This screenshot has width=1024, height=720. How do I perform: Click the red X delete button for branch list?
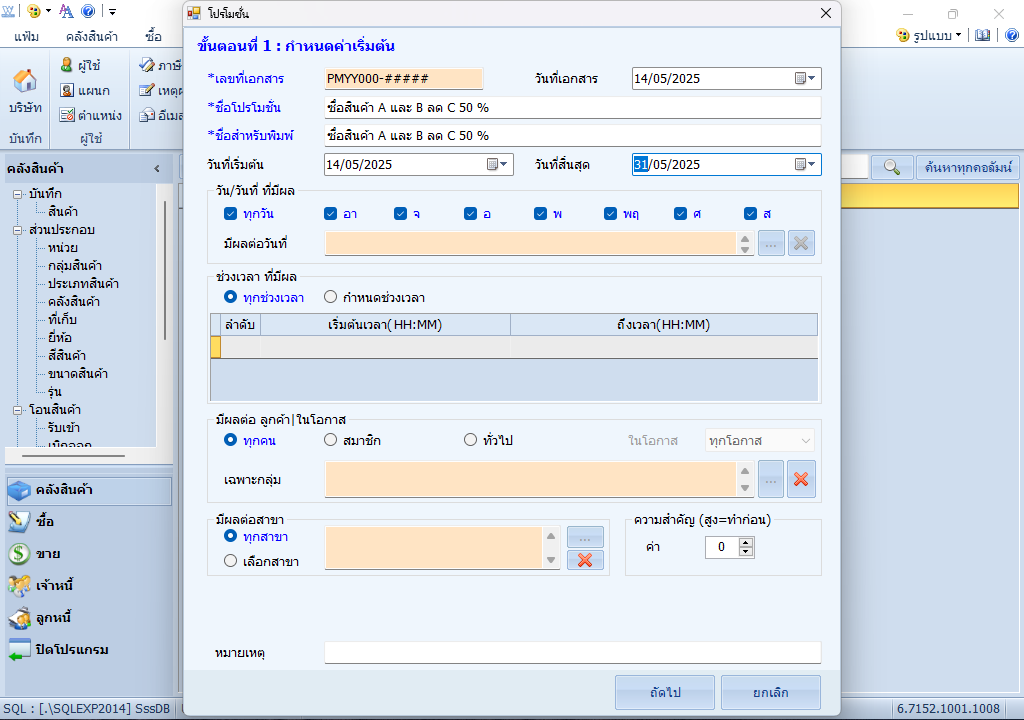pos(585,560)
